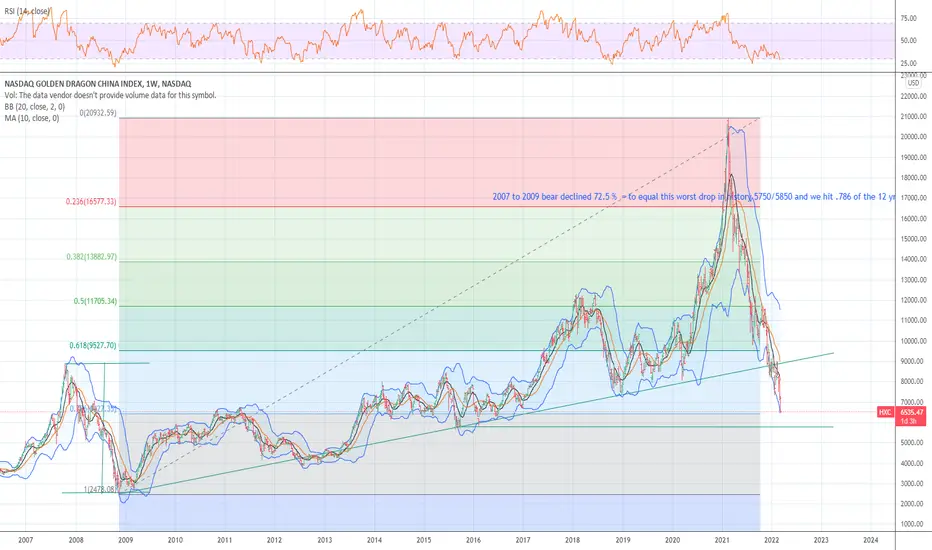Click the 19000.00 price scale value
This screenshot has height=550, width=932.
[914, 158]
